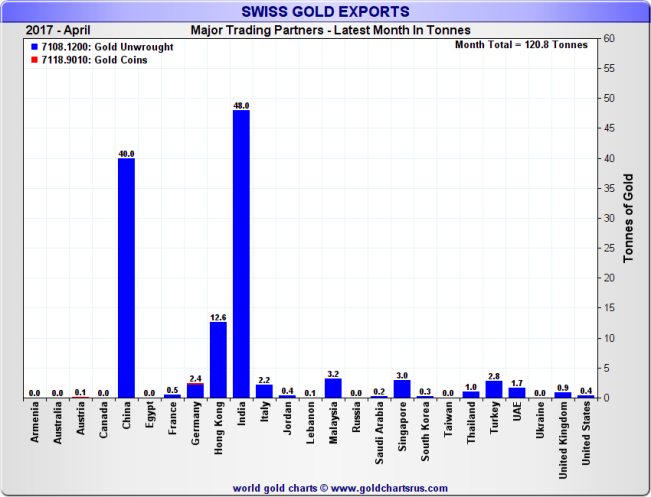Click the Thailand bar labeled 1.0

471,395
